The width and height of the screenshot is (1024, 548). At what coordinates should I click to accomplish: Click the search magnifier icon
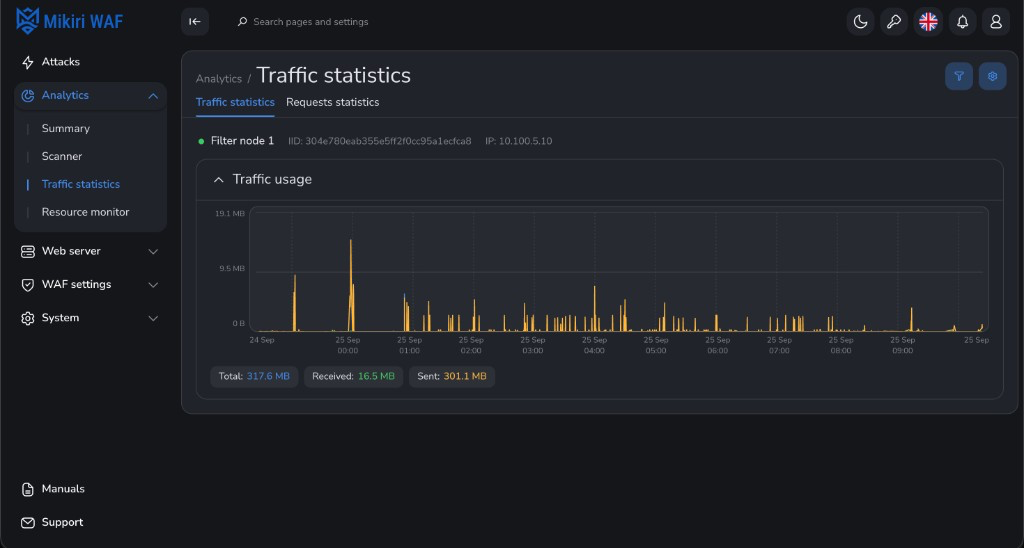pos(242,22)
